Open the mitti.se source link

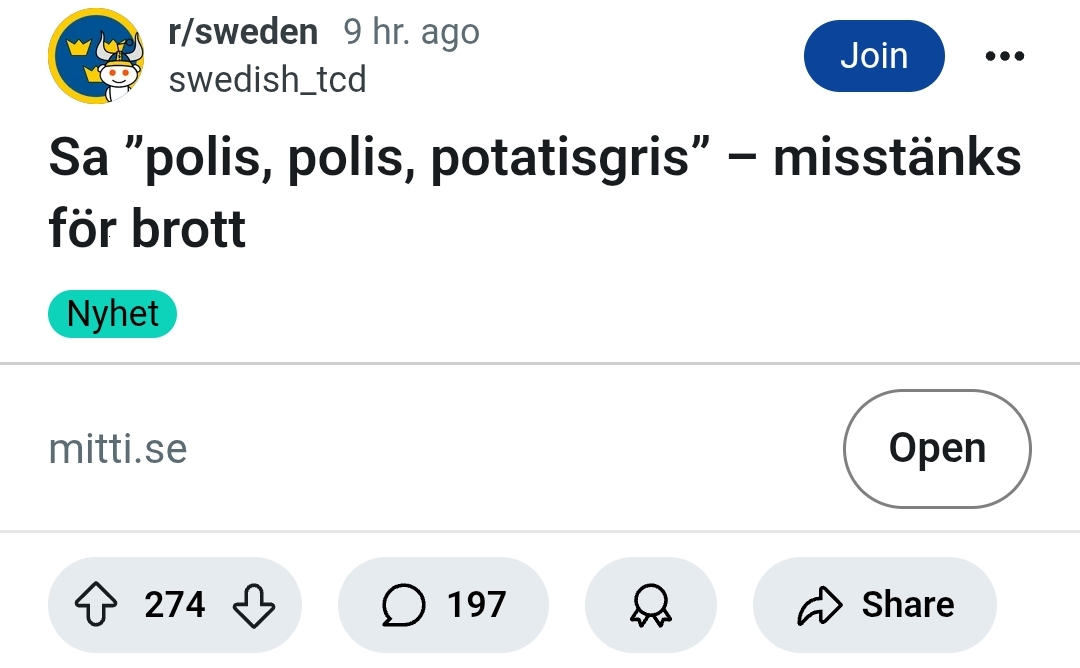click(x=118, y=448)
